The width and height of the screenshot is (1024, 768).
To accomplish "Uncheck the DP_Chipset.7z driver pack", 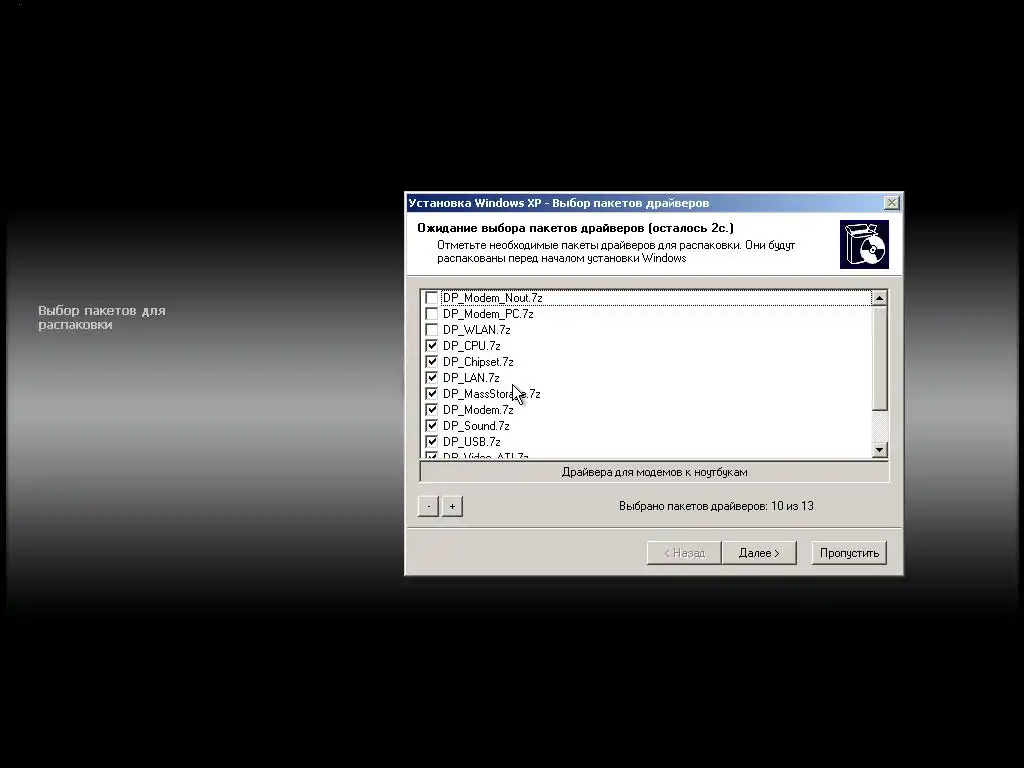I will (x=431, y=362).
